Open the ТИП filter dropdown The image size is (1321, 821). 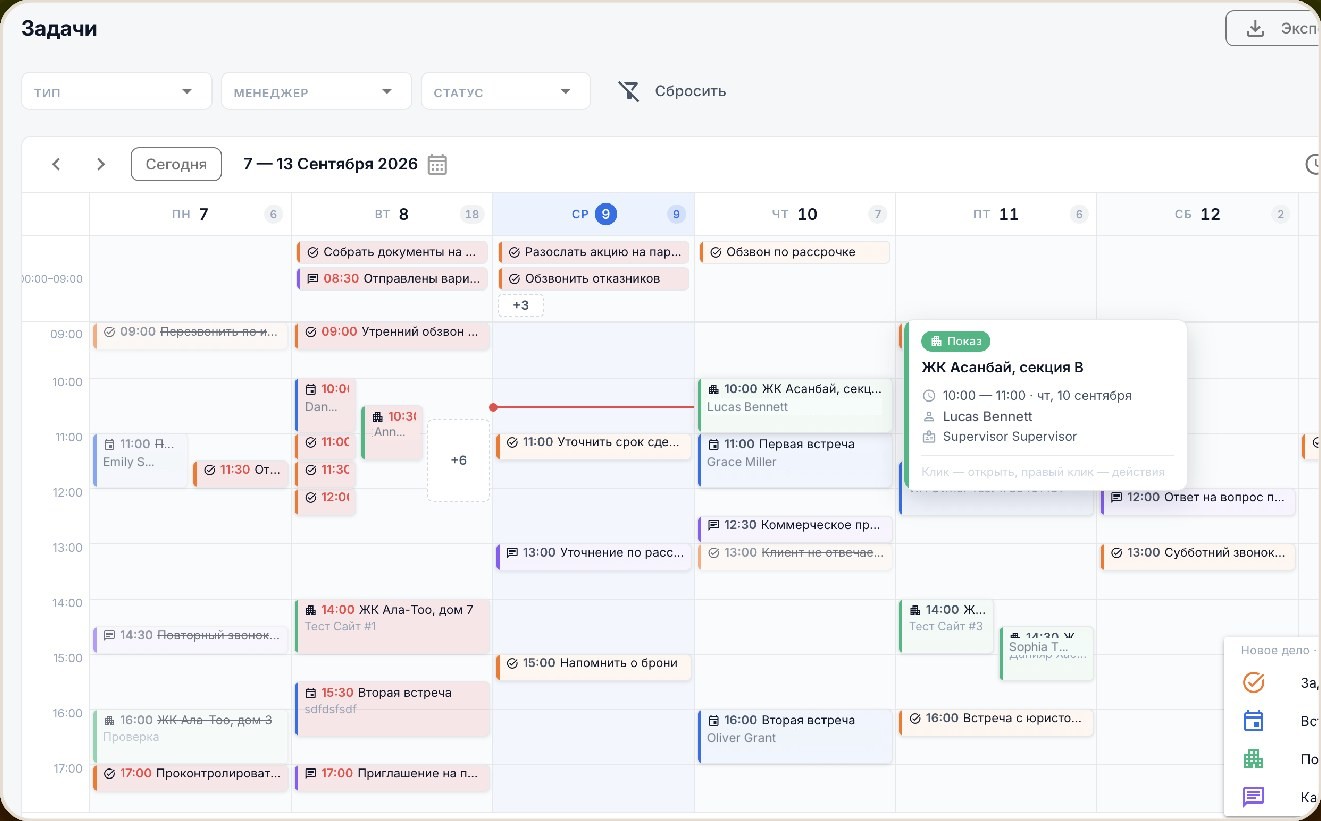116,91
